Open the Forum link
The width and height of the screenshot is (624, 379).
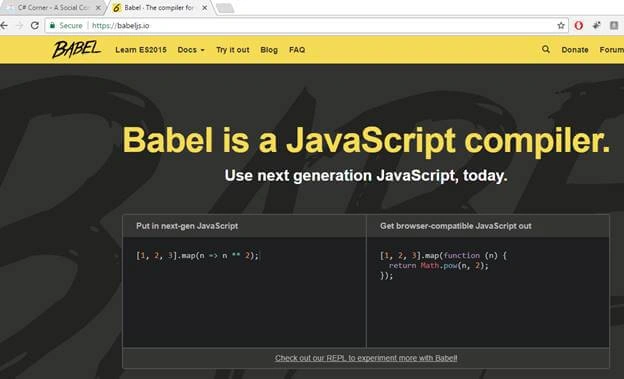point(612,50)
